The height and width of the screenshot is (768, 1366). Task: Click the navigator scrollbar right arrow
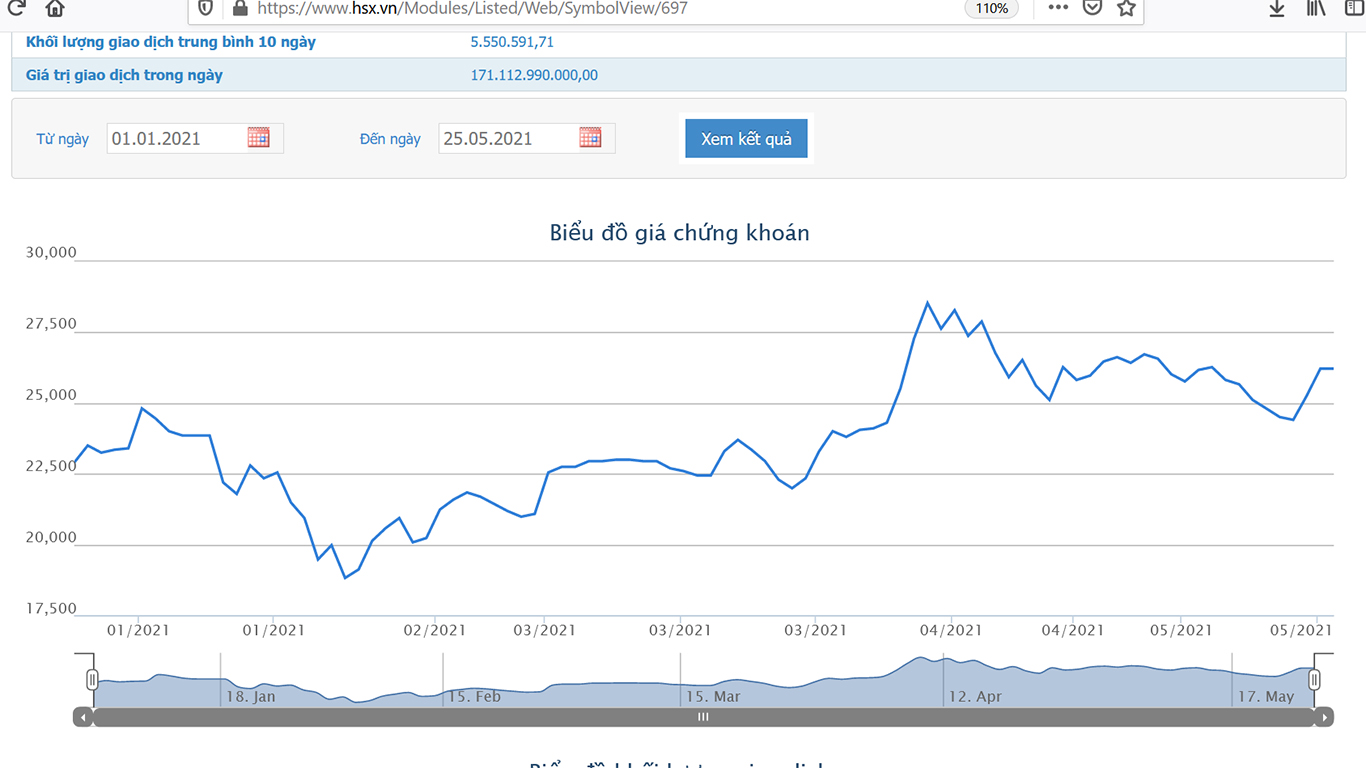[x=1325, y=717]
